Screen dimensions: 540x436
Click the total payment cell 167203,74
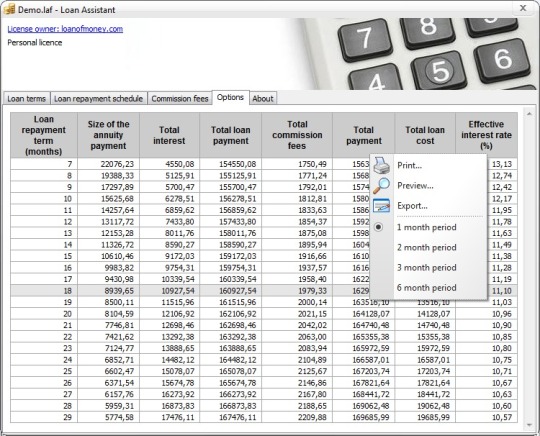[364, 371]
